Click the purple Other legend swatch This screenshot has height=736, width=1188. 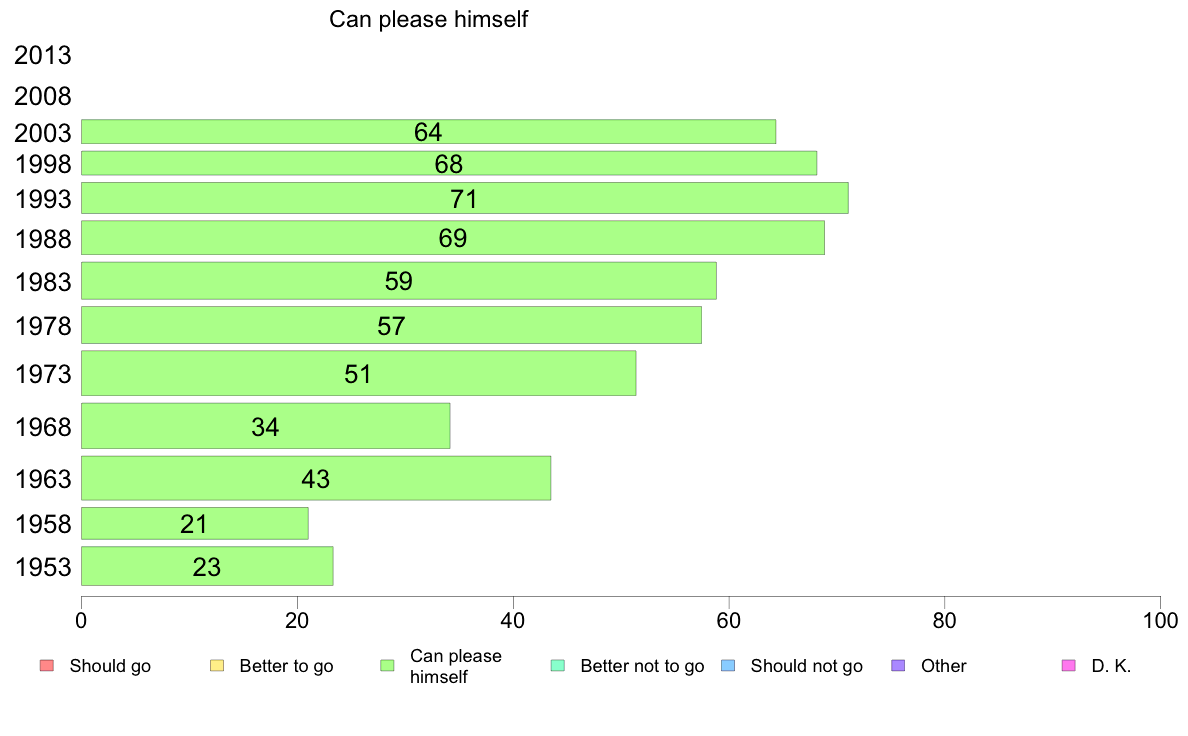click(898, 666)
